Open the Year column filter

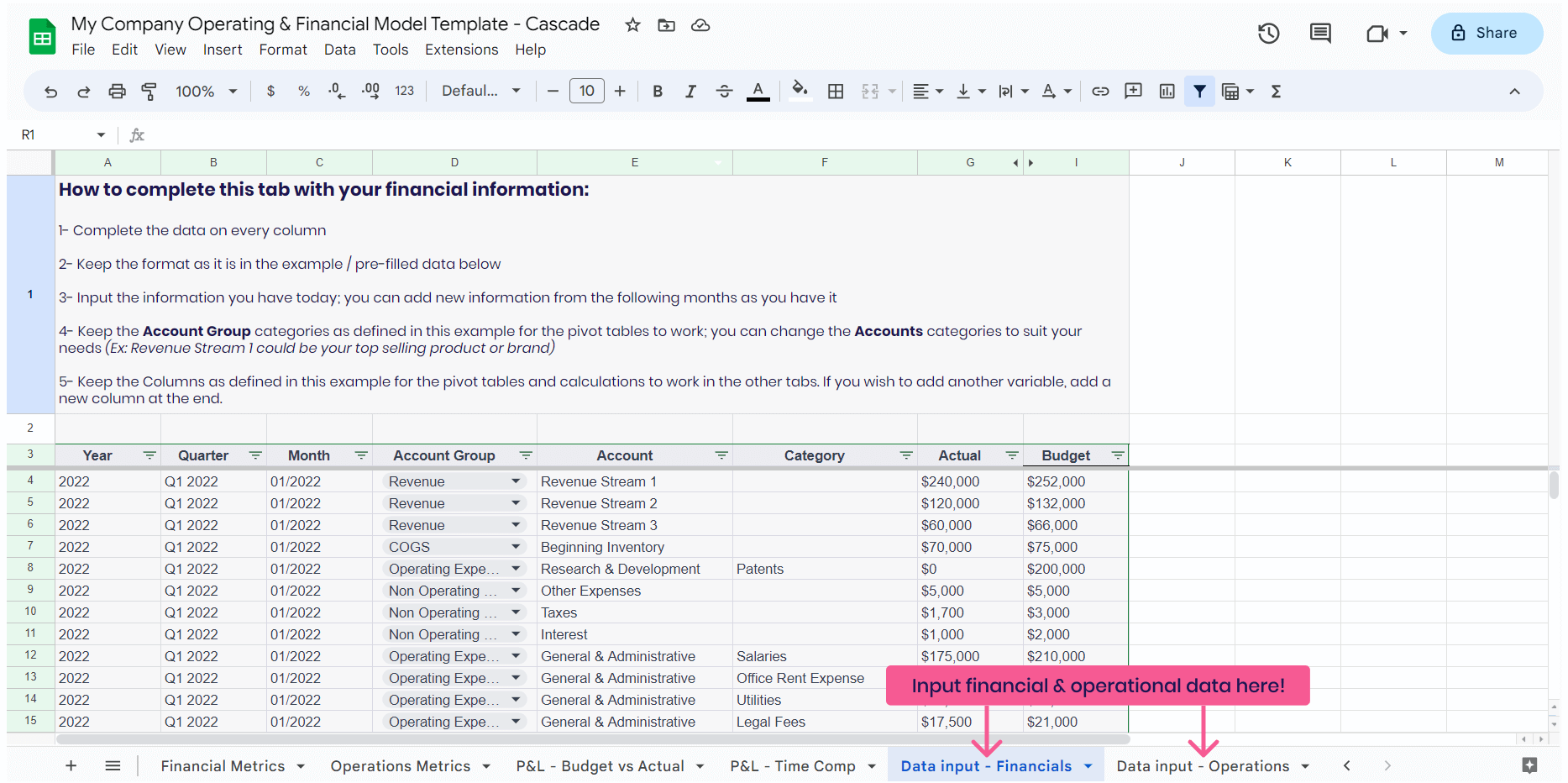[x=149, y=455]
